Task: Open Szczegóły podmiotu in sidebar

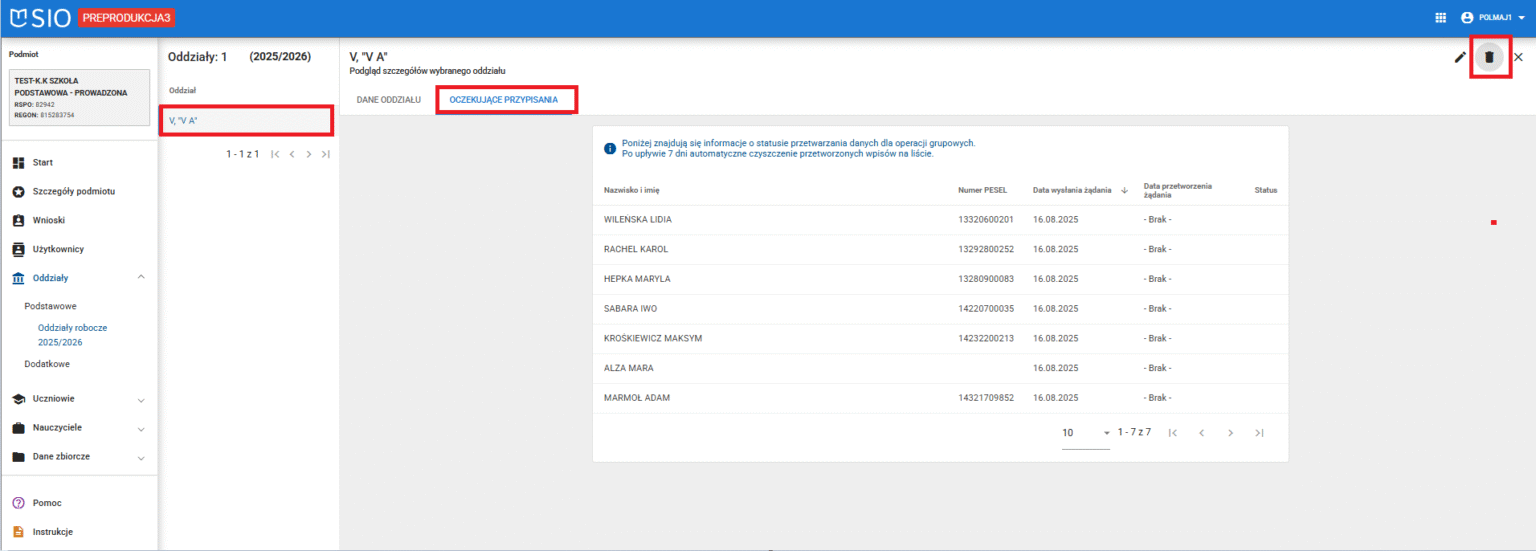Action: click(73, 191)
